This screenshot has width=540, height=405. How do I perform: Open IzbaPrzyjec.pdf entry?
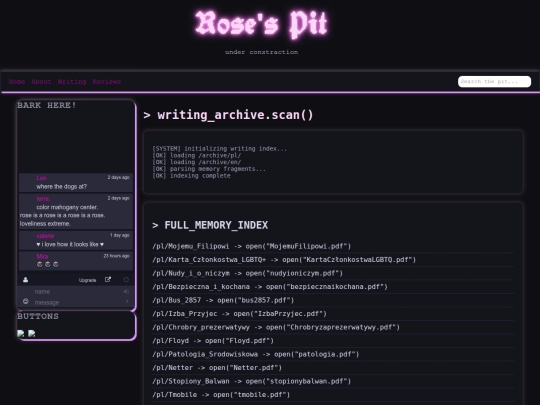(x=239, y=313)
